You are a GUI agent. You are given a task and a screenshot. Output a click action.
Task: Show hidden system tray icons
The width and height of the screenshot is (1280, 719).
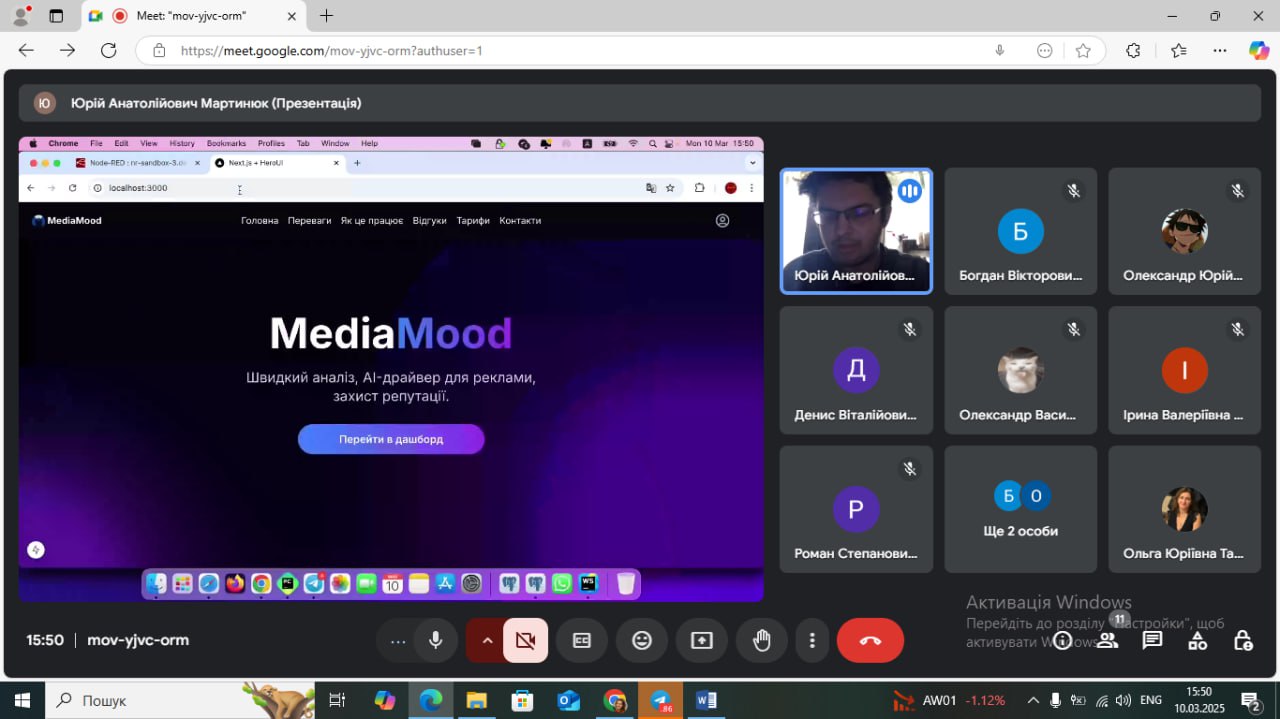(x=1033, y=700)
